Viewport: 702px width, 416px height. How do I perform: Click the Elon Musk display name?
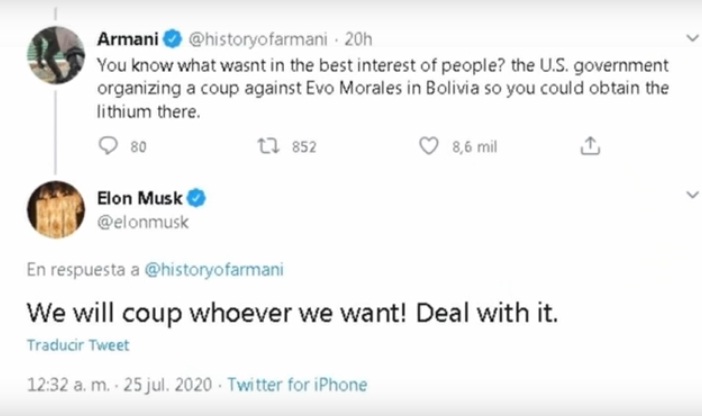tap(140, 199)
